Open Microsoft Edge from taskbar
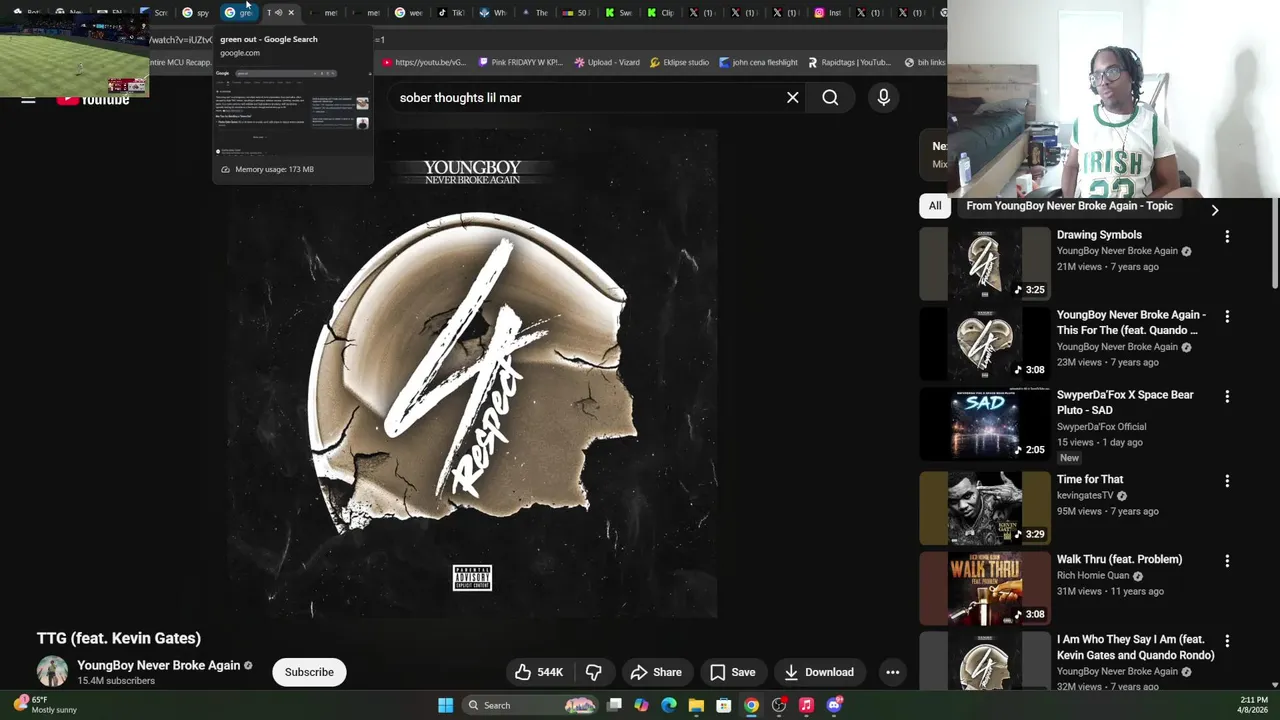This screenshot has width=1280, height=720. click(669, 705)
